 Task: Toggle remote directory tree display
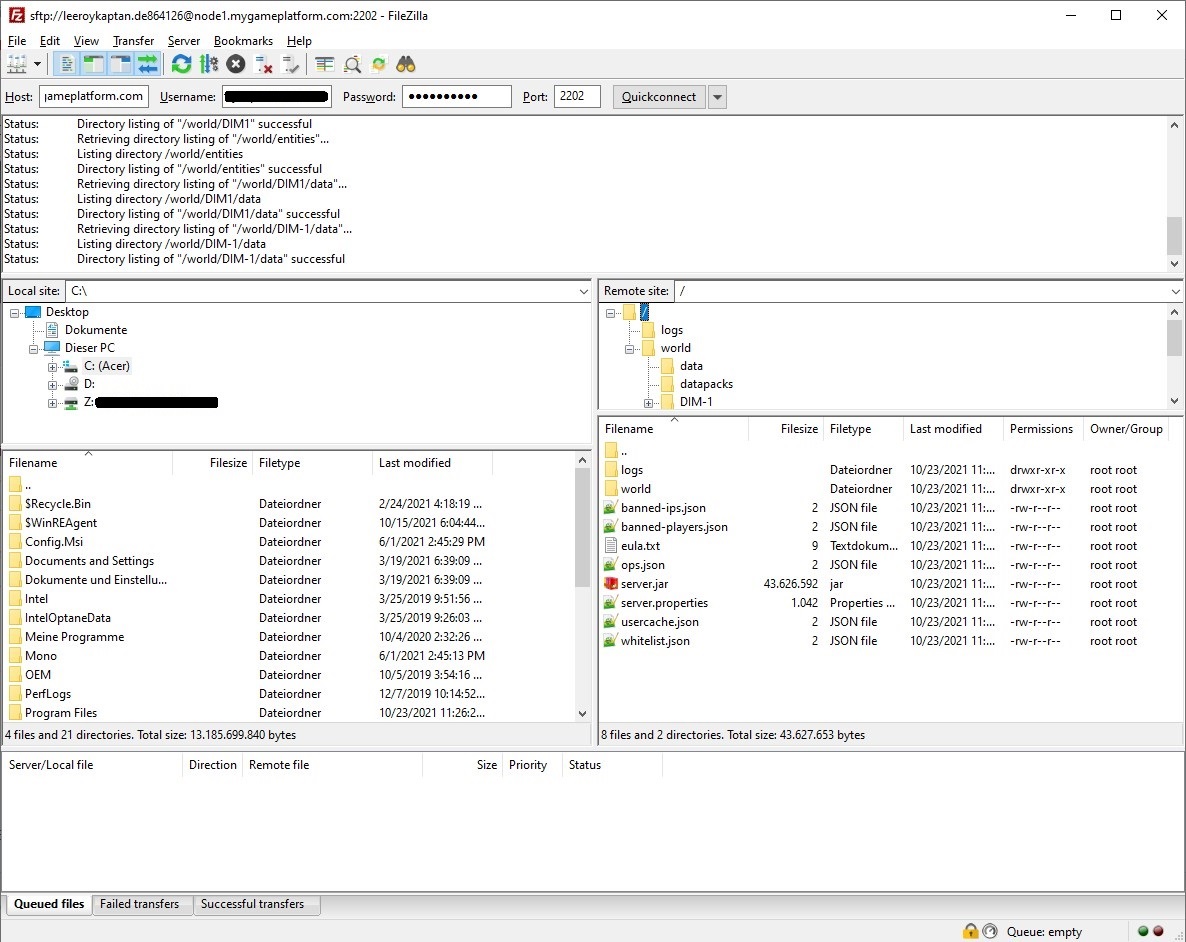[x=120, y=64]
